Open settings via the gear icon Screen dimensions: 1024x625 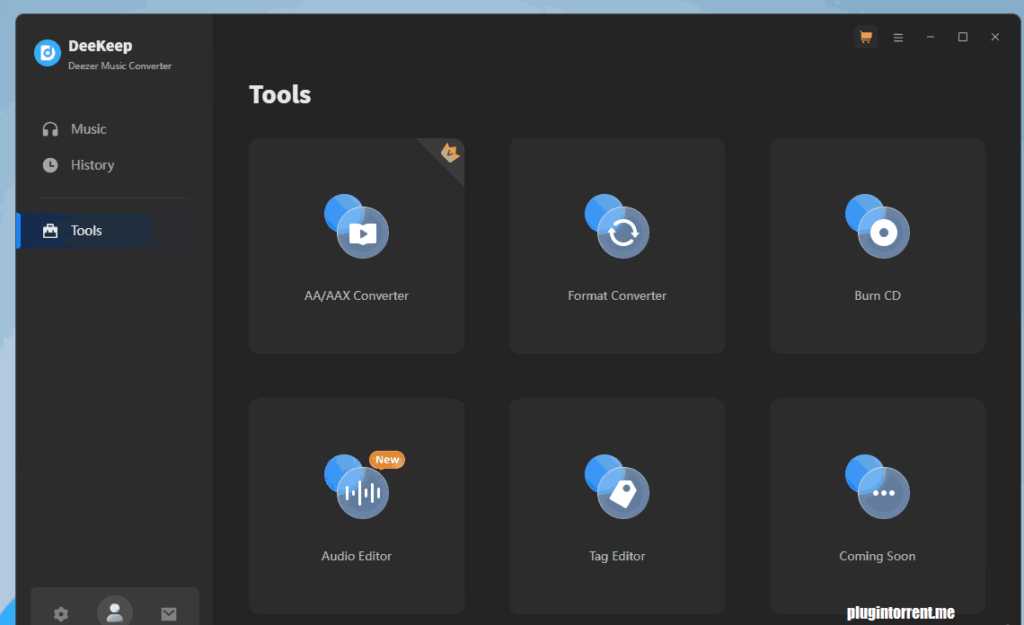(61, 614)
